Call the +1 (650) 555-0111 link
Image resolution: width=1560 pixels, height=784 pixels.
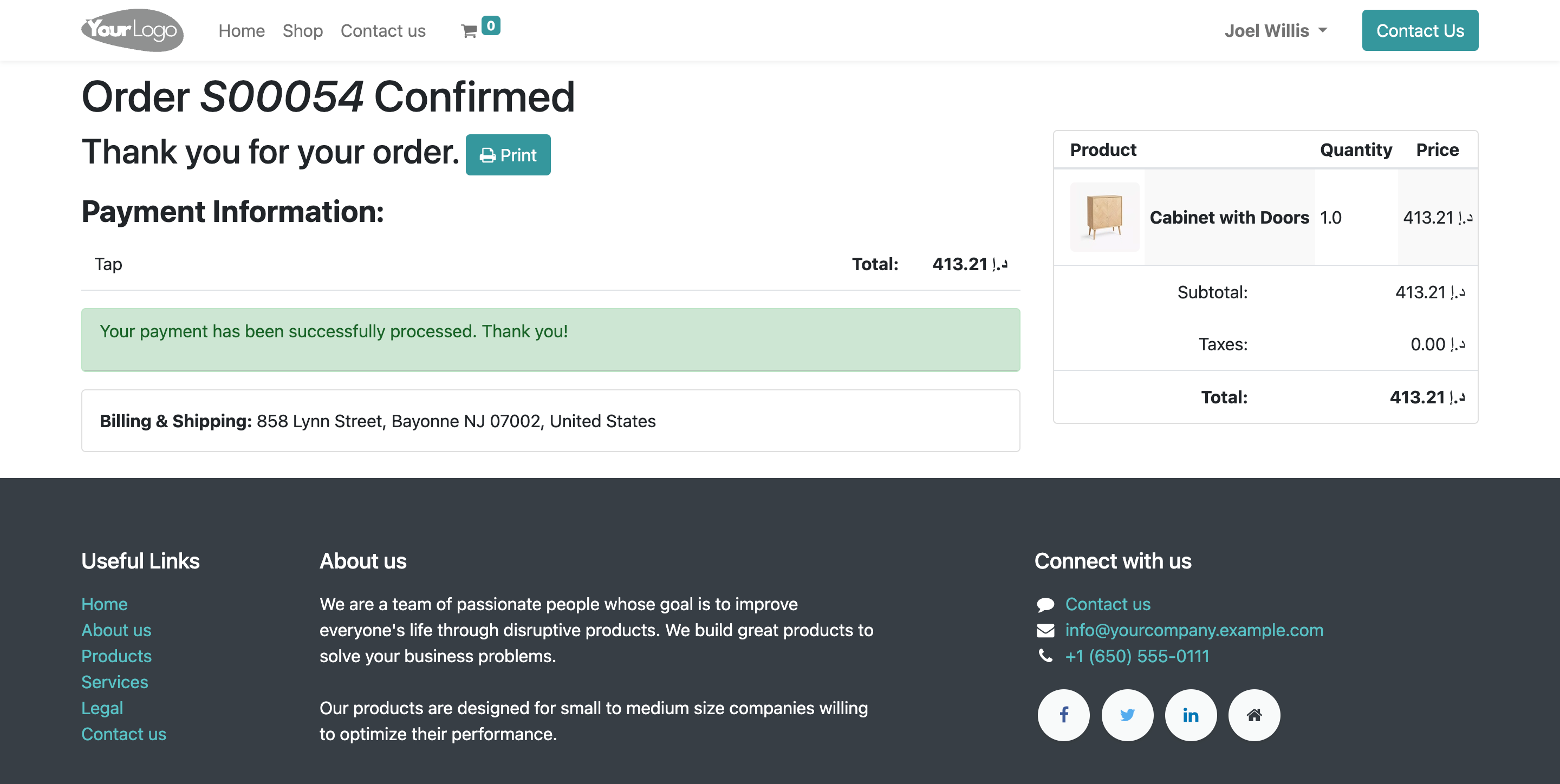1137,656
